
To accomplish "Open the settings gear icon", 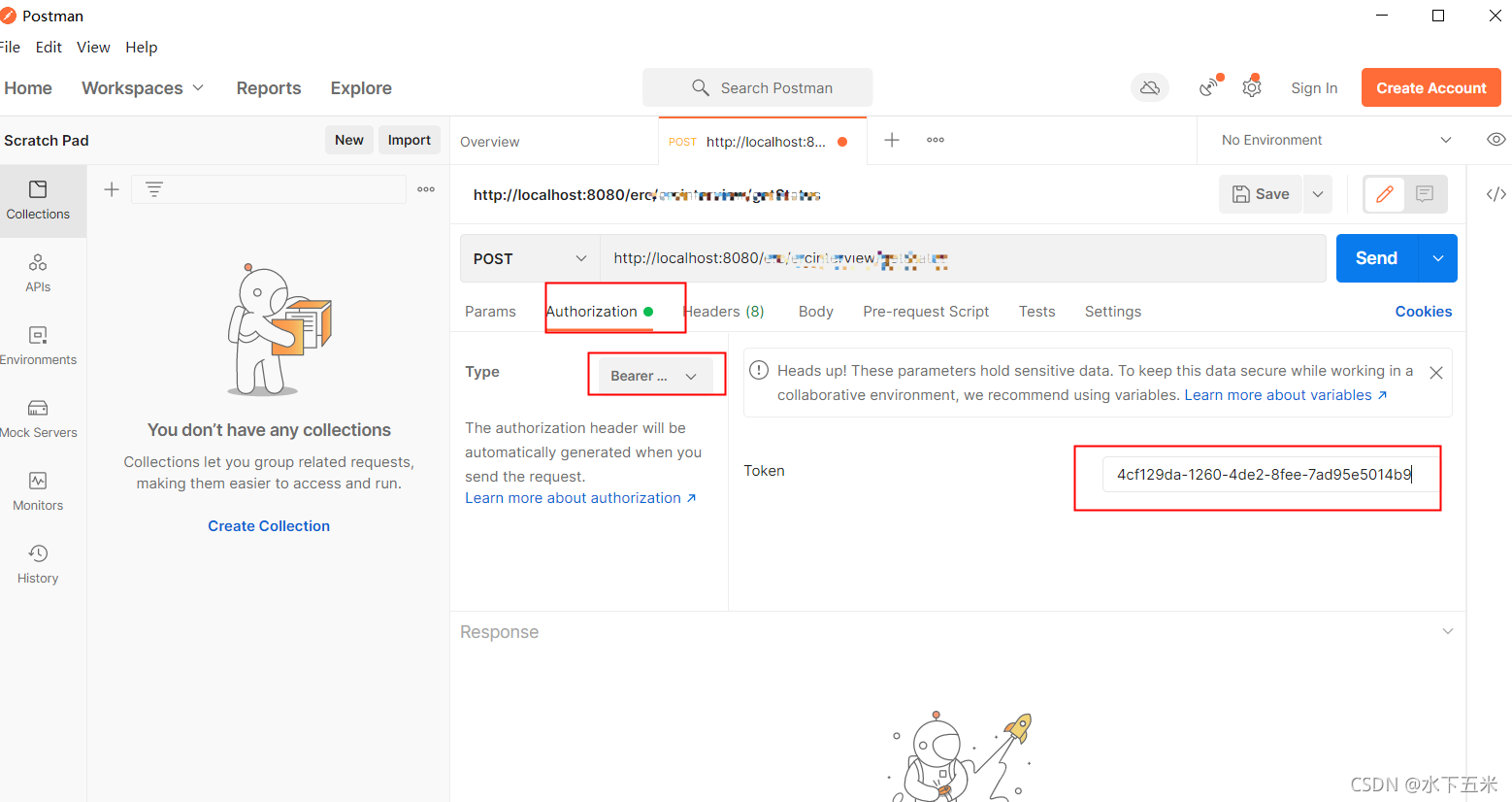I will (x=1252, y=87).
